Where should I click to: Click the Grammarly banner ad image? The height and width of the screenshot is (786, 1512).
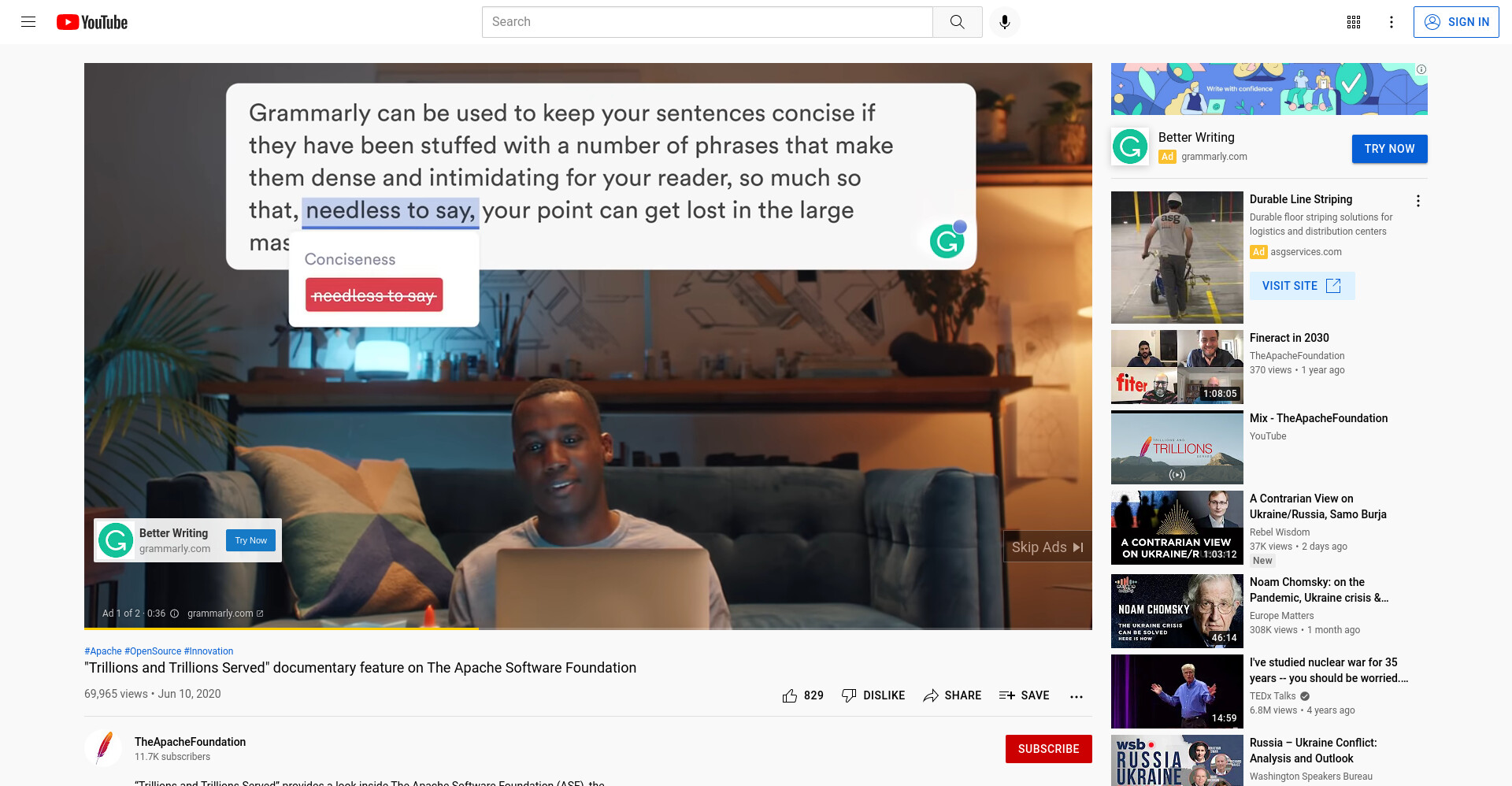click(x=1269, y=89)
